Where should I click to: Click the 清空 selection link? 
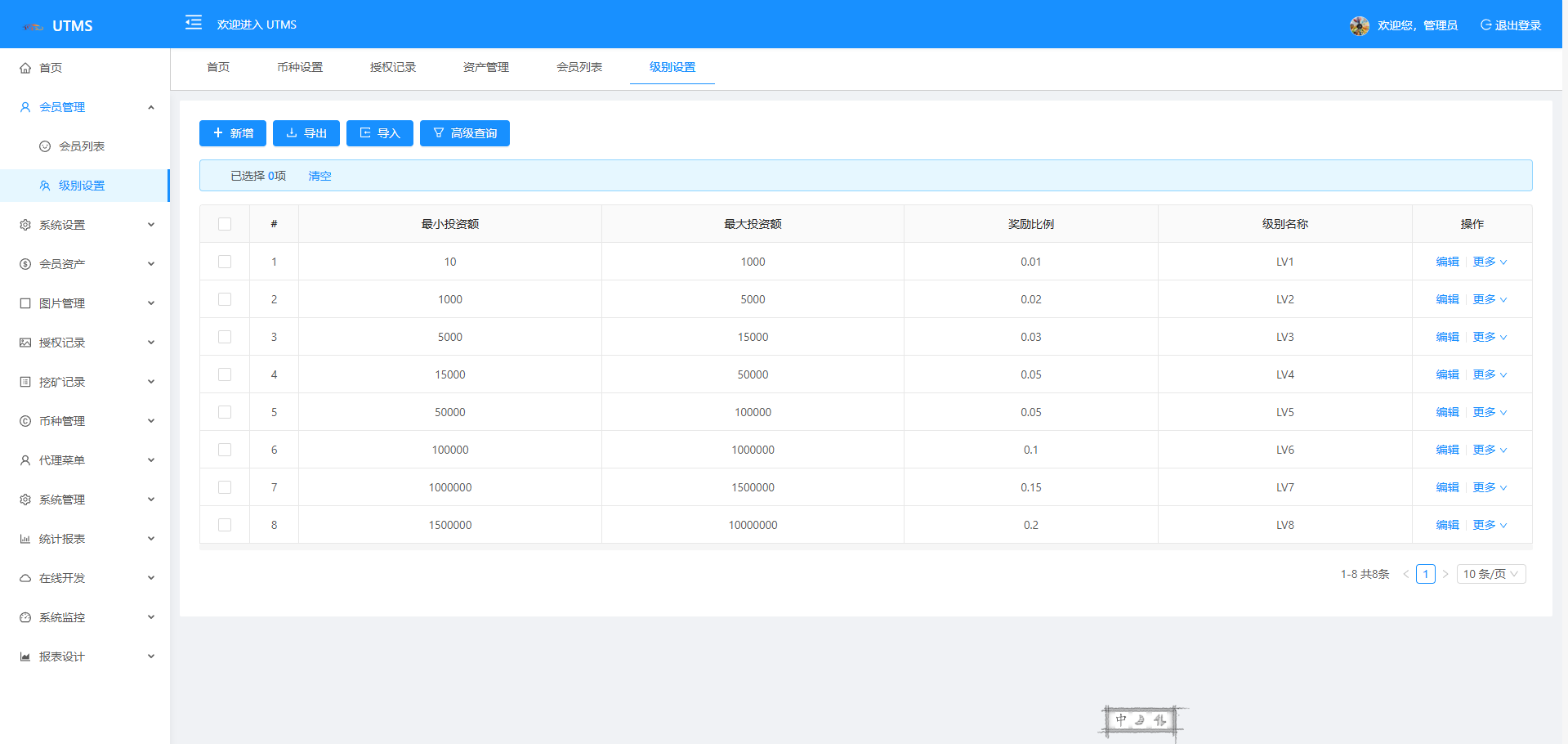(x=319, y=176)
